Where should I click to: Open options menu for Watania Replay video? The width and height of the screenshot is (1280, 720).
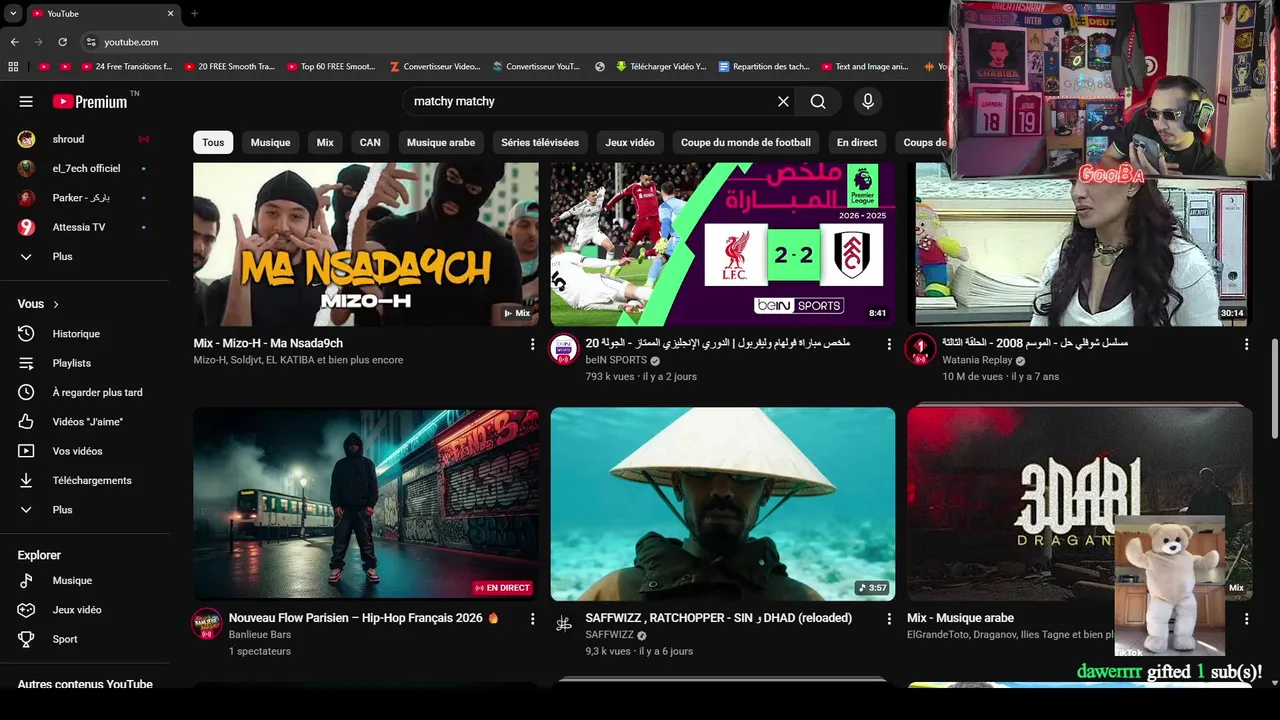pos(1246,344)
